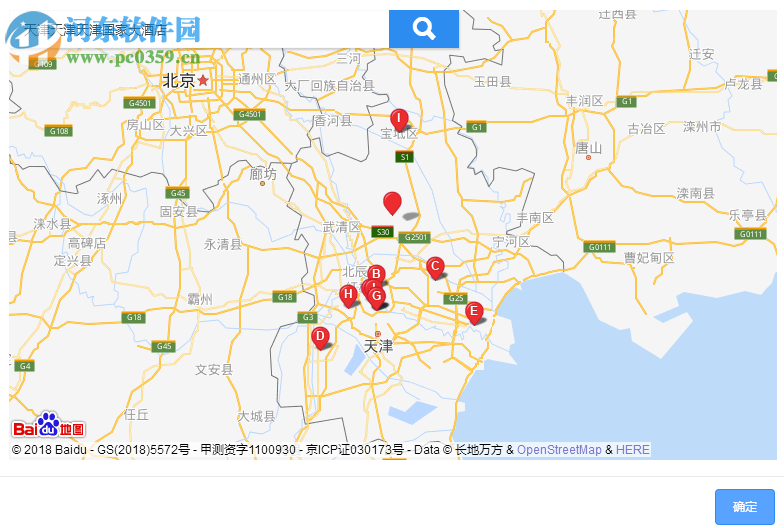
Task: Click the 丰南区 district label
Action: tap(535, 218)
